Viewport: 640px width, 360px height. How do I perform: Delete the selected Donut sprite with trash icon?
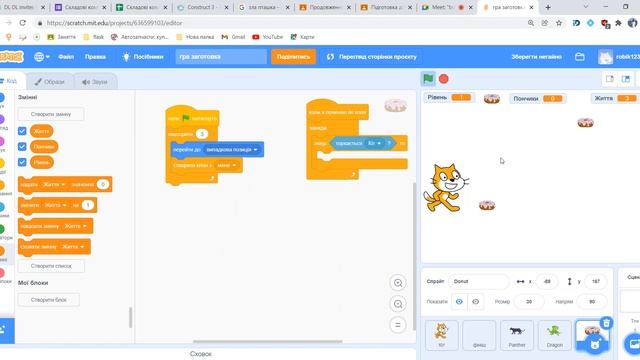pos(606,323)
